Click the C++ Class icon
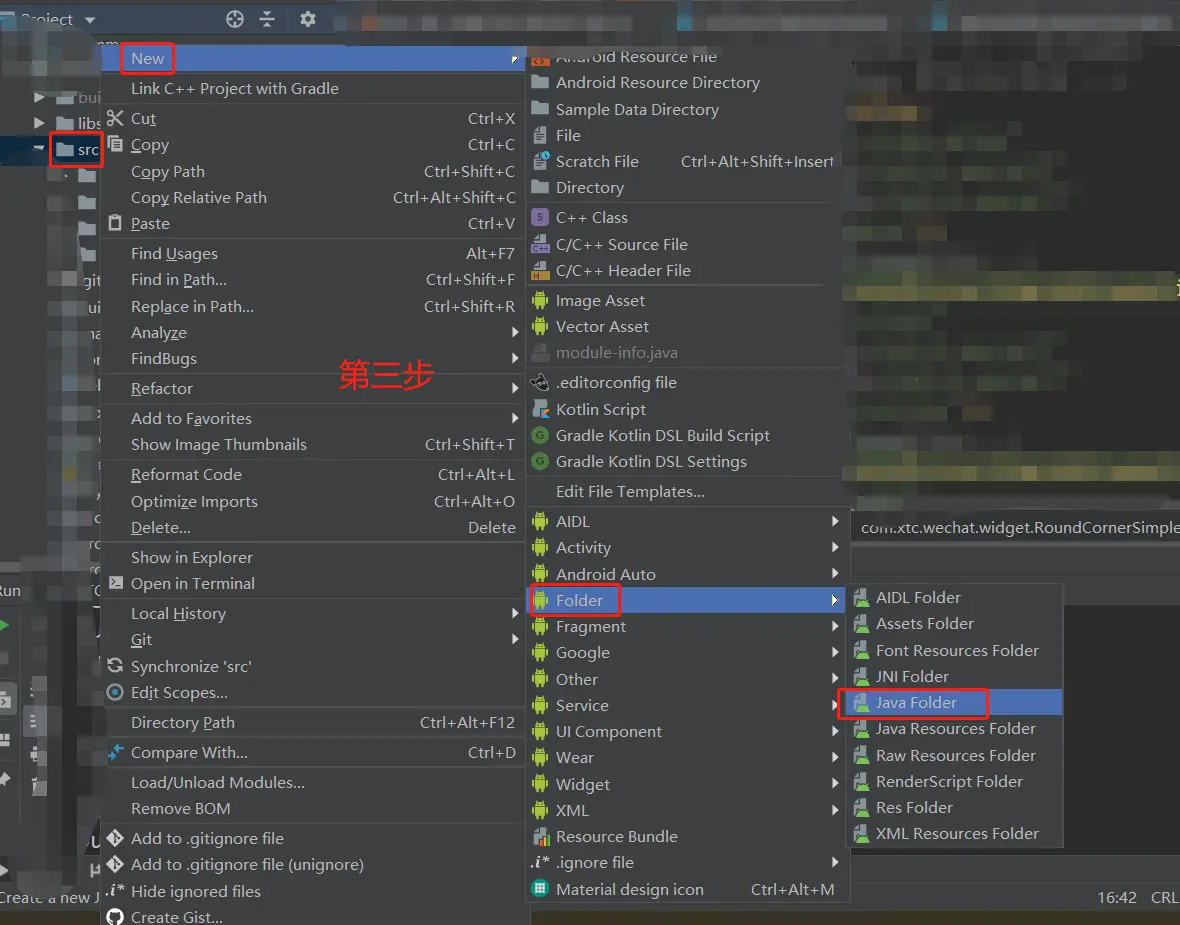Viewport: 1180px width, 925px height. (x=540, y=217)
